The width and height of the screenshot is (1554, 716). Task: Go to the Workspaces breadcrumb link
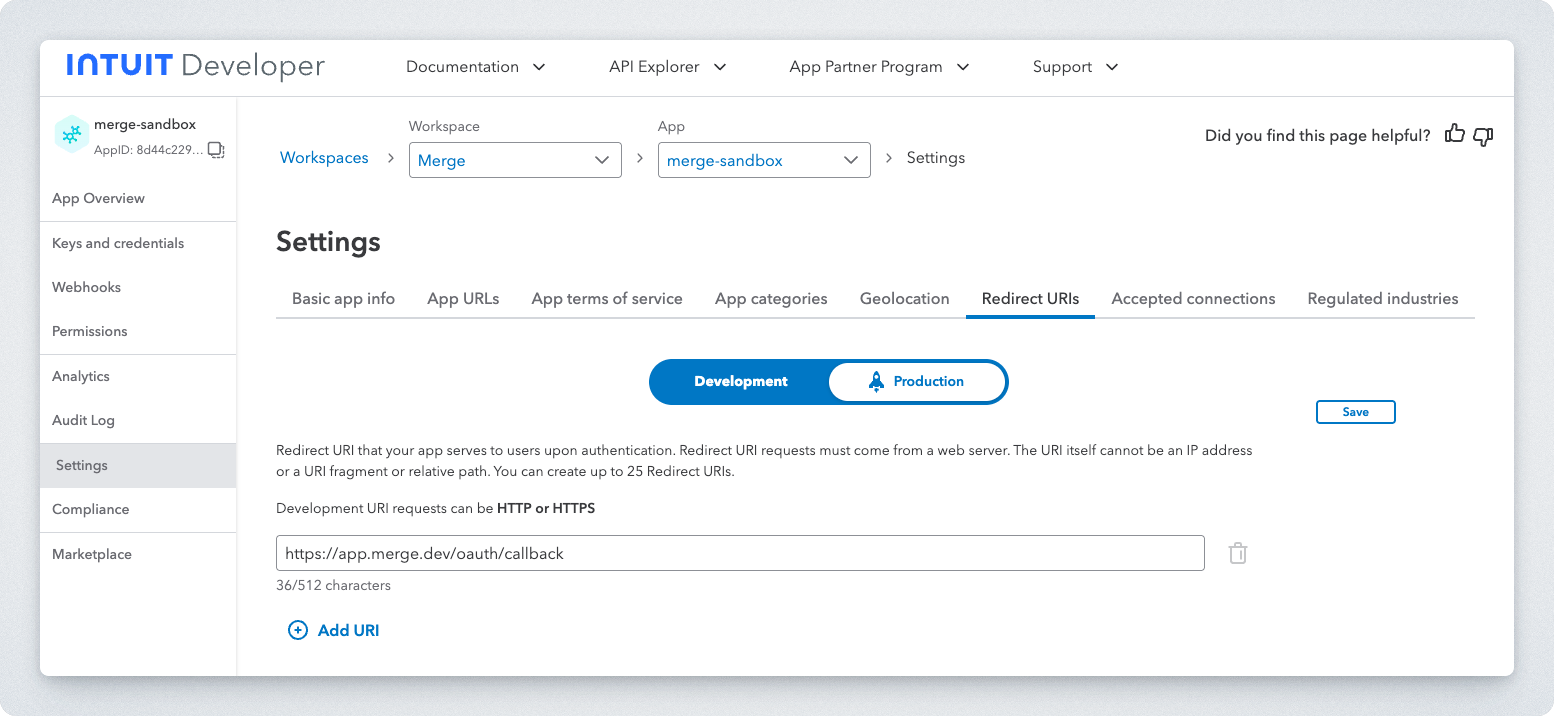pos(324,158)
